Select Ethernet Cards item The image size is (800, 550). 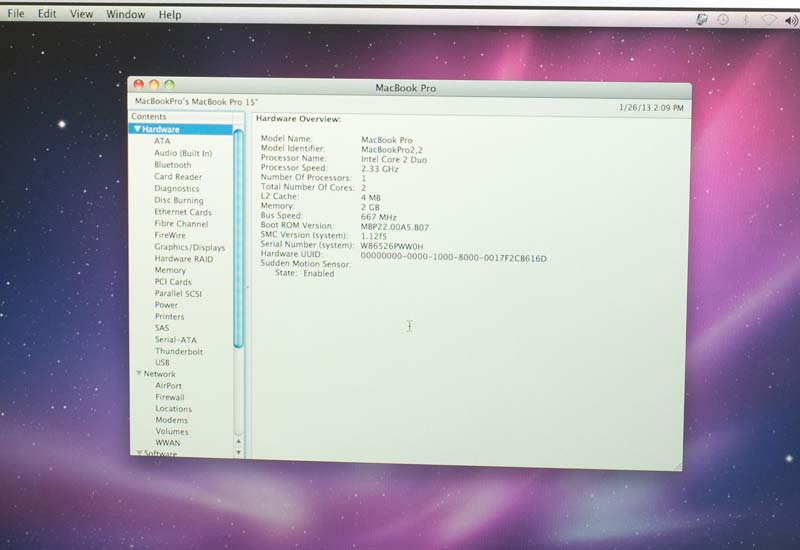pos(183,212)
